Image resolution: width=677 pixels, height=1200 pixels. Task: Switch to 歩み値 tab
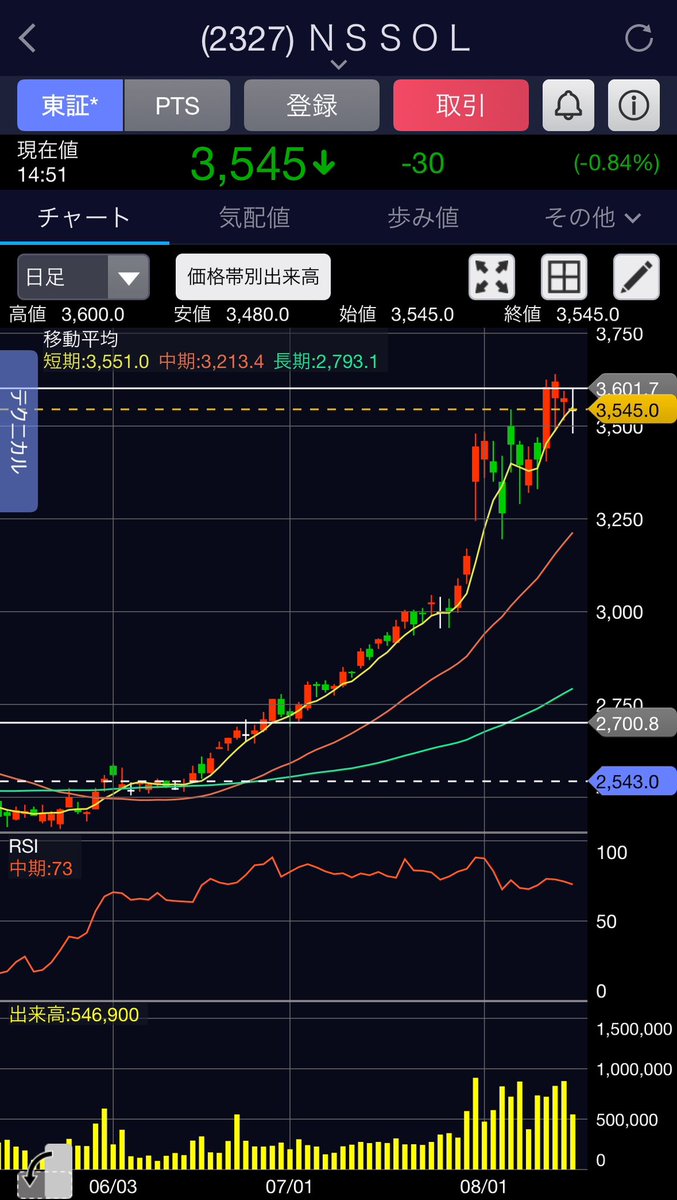coord(423,217)
